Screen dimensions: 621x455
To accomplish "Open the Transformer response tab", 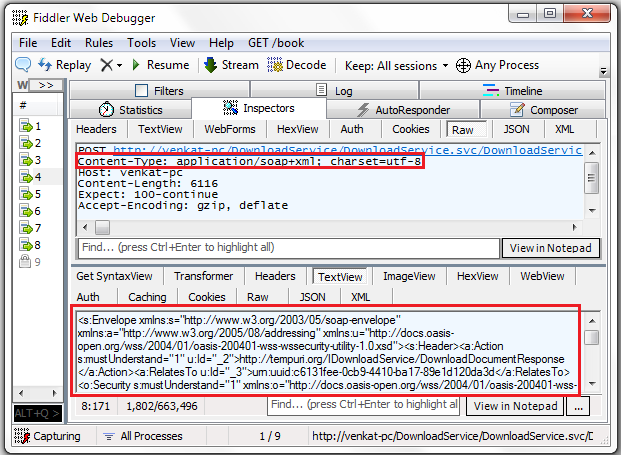I will (x=204, y=276).
